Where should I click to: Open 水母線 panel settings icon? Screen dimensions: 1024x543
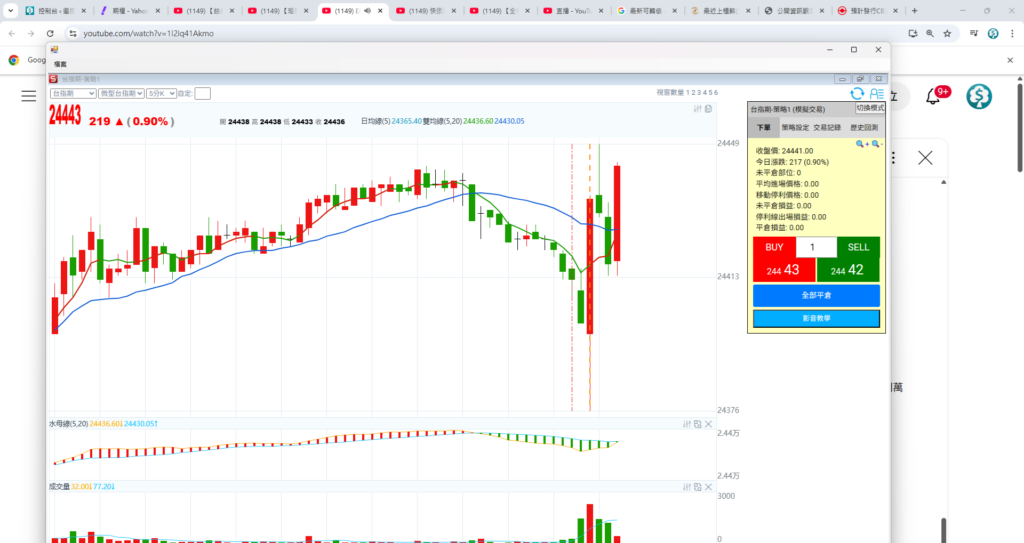pyautogui.click(x=687, y=424)
